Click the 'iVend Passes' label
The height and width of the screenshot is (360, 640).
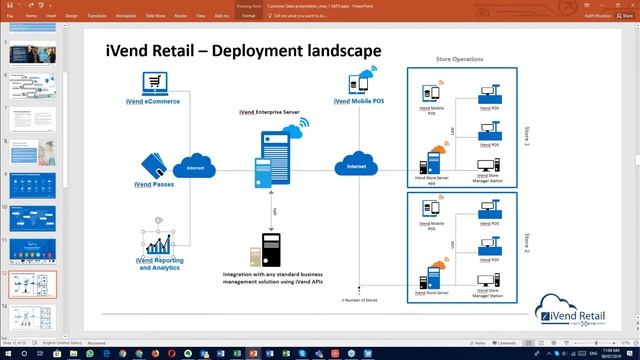154,184
